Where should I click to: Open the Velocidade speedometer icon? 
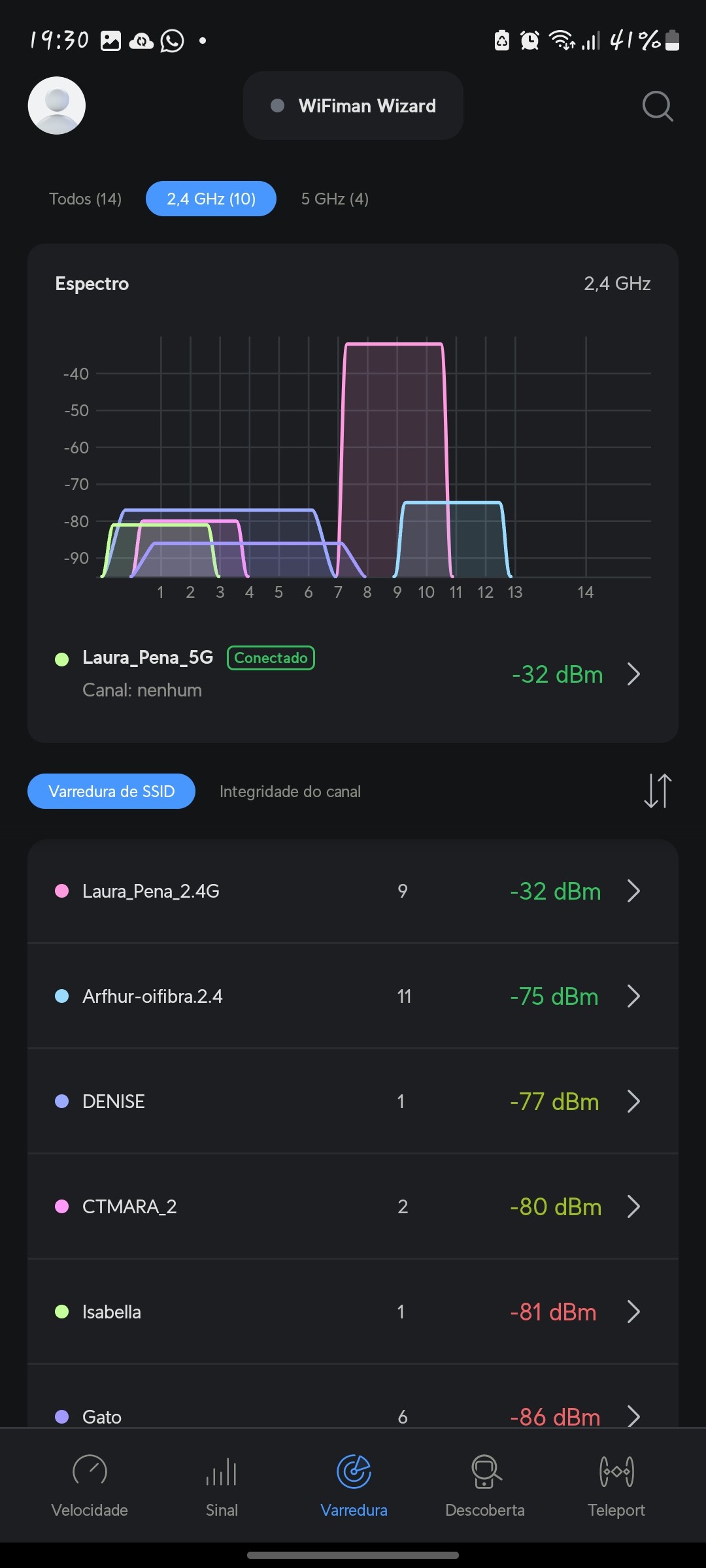[x=90, y=1472]
